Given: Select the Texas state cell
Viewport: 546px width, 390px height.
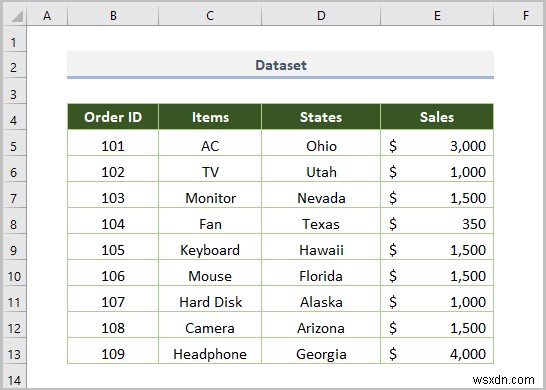Looking at the screenshot, I should coord(321,221).
